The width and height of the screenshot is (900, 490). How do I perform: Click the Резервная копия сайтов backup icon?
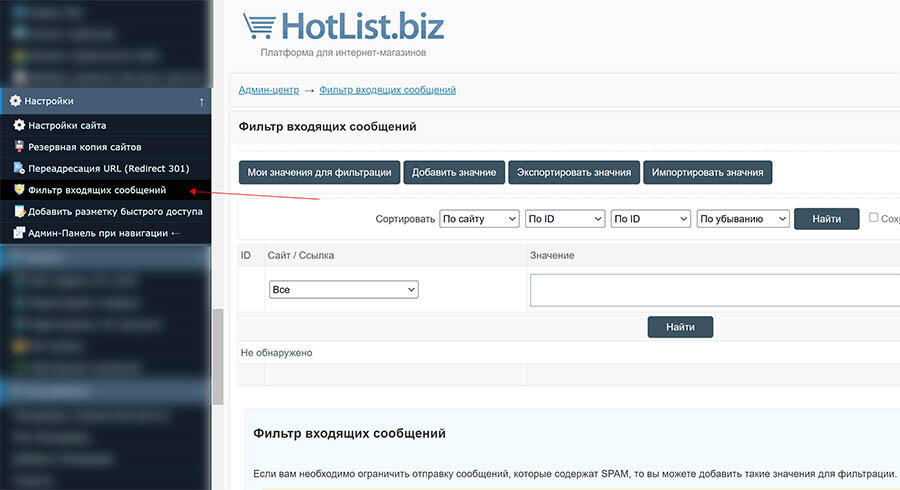pos(19,147)
